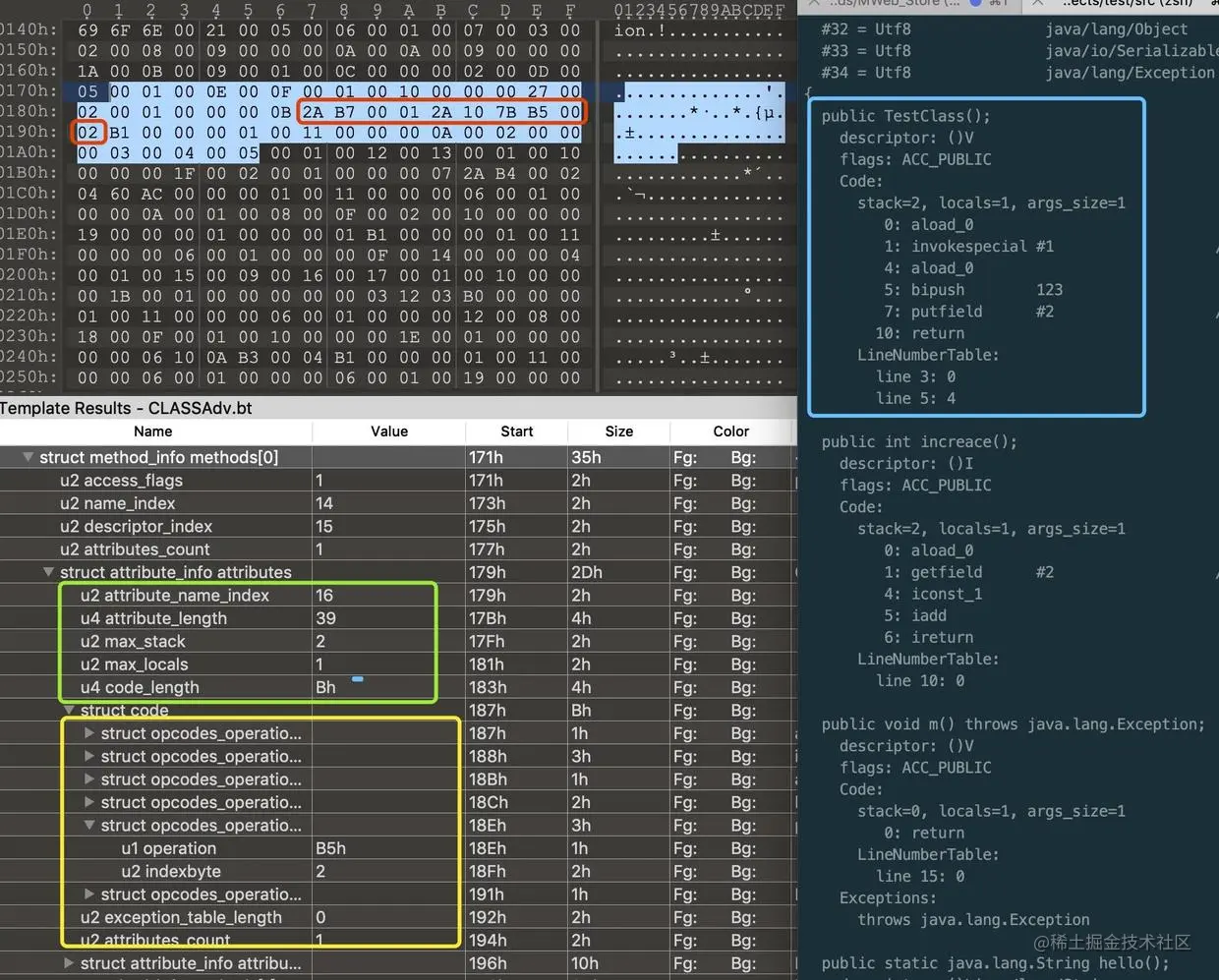This screenshot has height=980, width=1219.
Task: Click the 01C0h: address label
Action: click(x=29, y=193)
